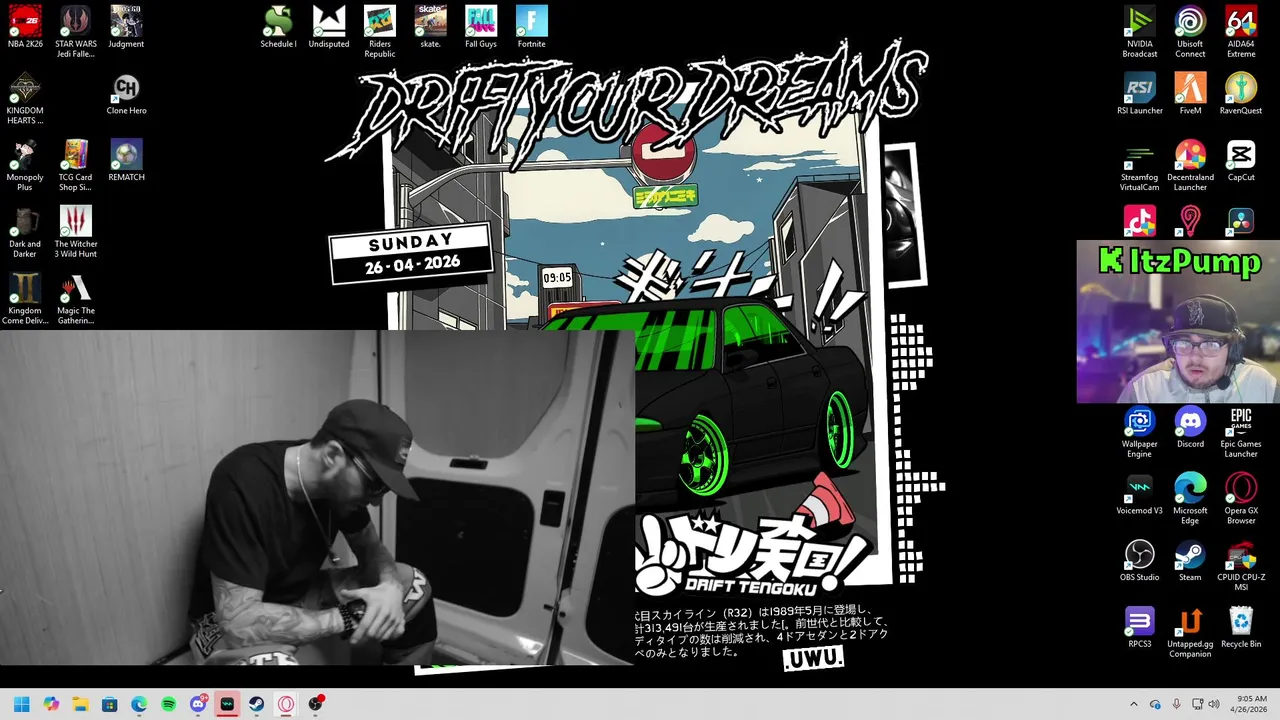Screen dimensions: 1280x720
Task: Open the OBS Studio desktop shortcut
Action: (x=1139, y=560)
